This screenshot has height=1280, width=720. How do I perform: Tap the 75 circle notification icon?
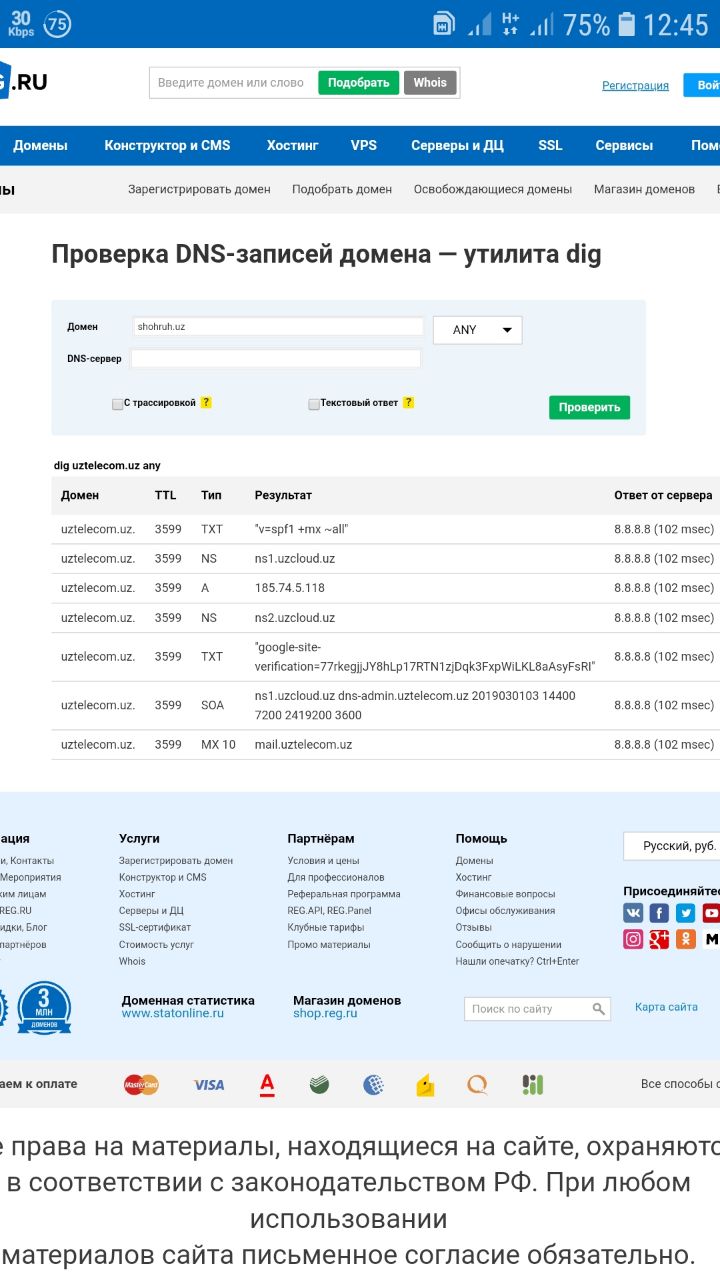pos(58,24)
